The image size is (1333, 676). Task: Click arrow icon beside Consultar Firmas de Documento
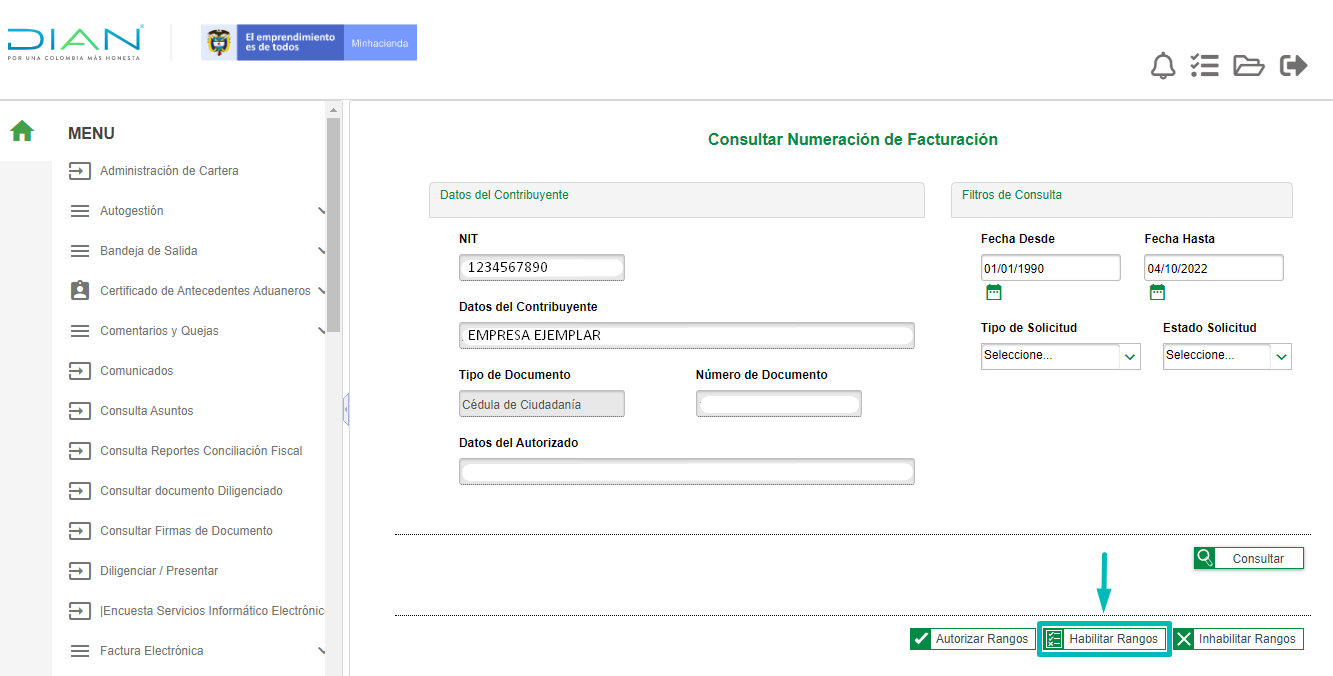pyautogui.click(x=80, y=531)
